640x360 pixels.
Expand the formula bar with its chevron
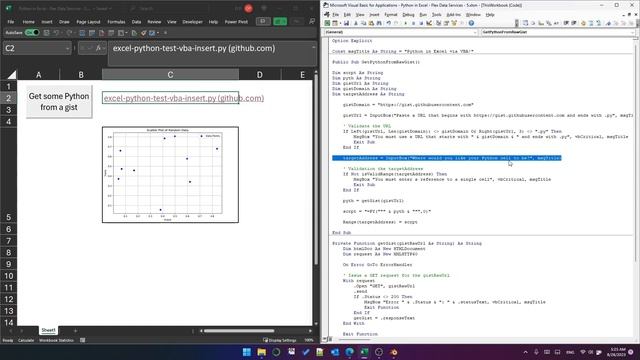click(313, 47)
